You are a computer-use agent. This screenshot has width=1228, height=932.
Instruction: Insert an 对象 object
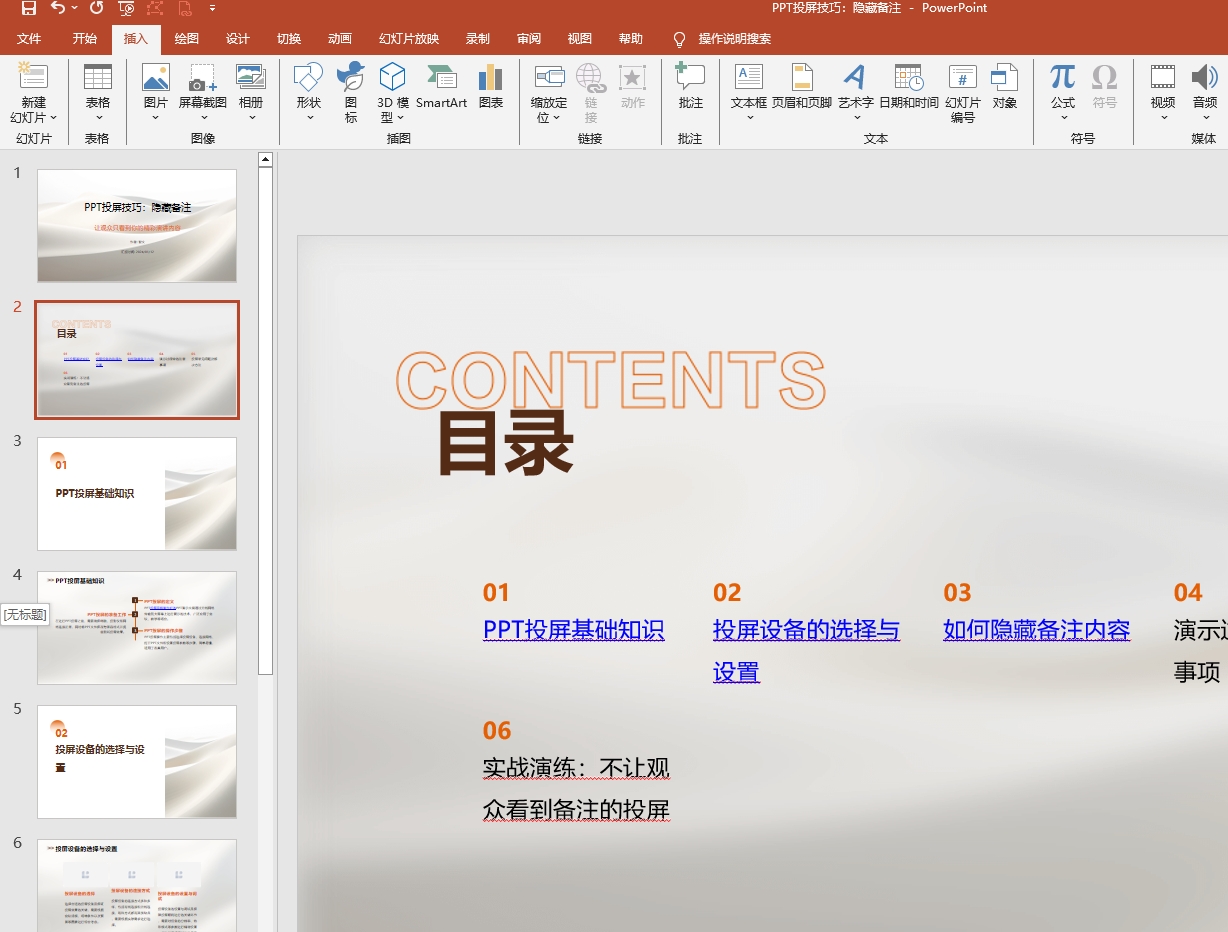[x=1005, y=86]
